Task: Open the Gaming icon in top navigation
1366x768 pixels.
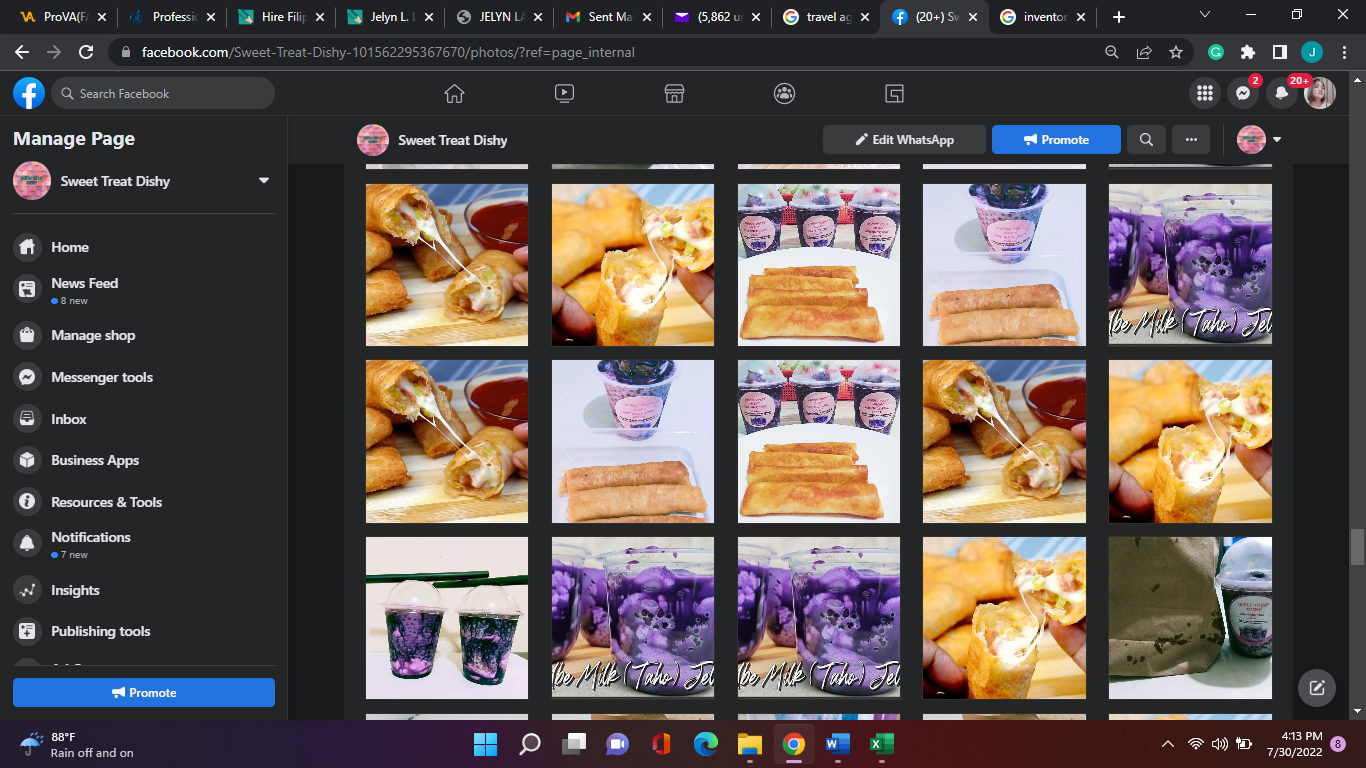Action: pyautogui.click(x=894, y=93)
